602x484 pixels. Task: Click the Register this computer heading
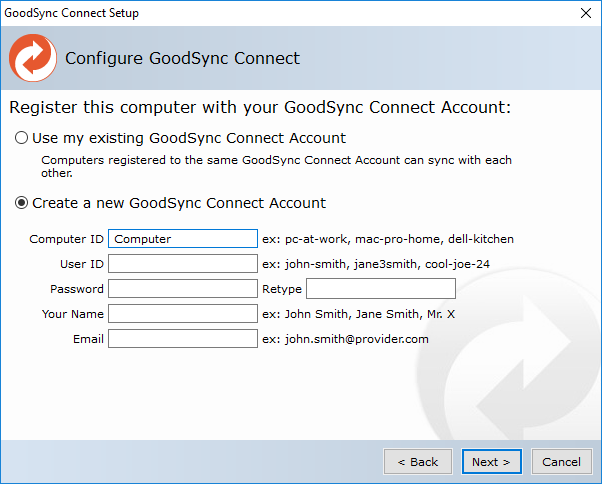260,107
